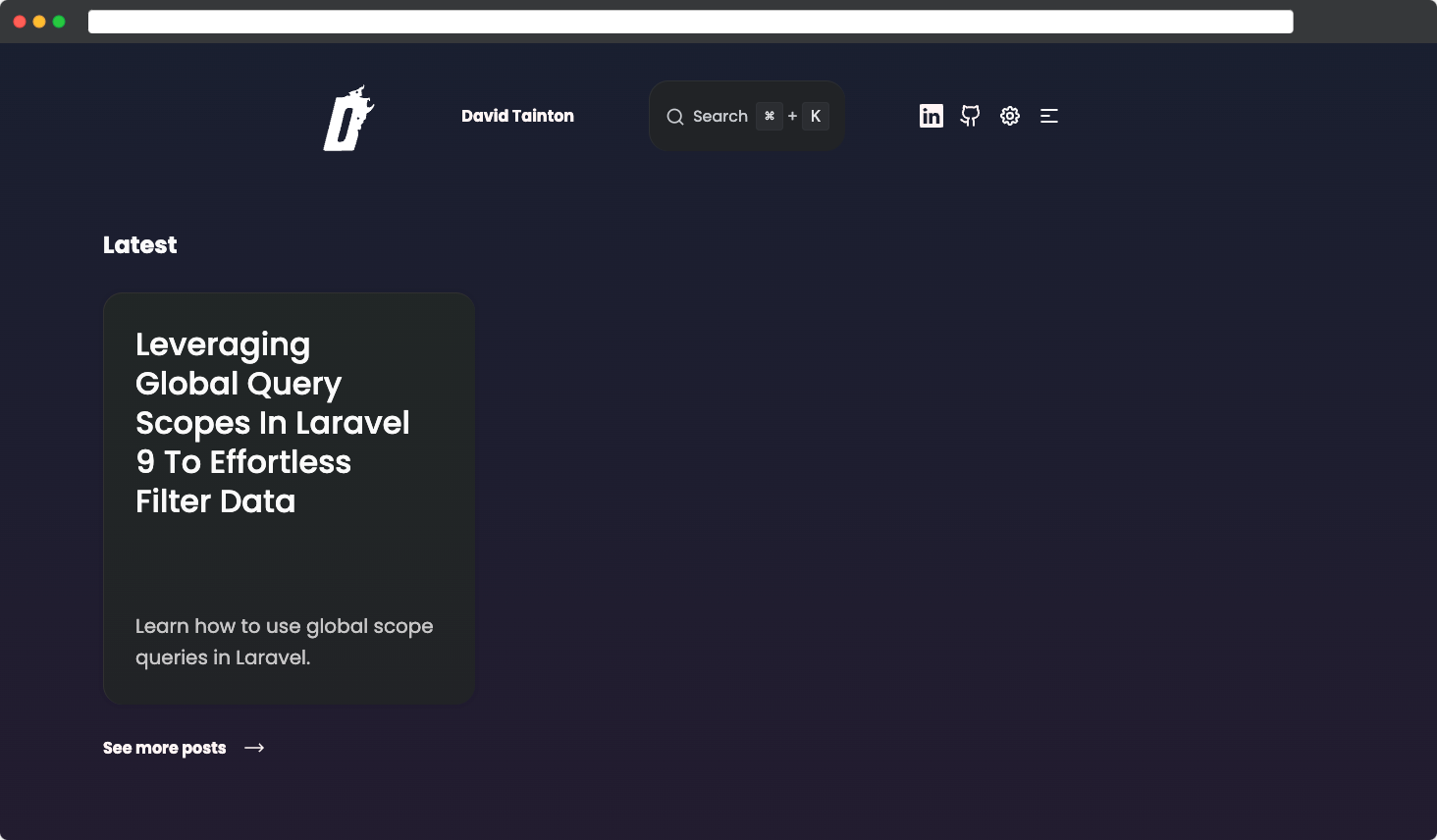Close the window with the red button
Viewport: 1437px width, 840px height.
click(20, 22)
